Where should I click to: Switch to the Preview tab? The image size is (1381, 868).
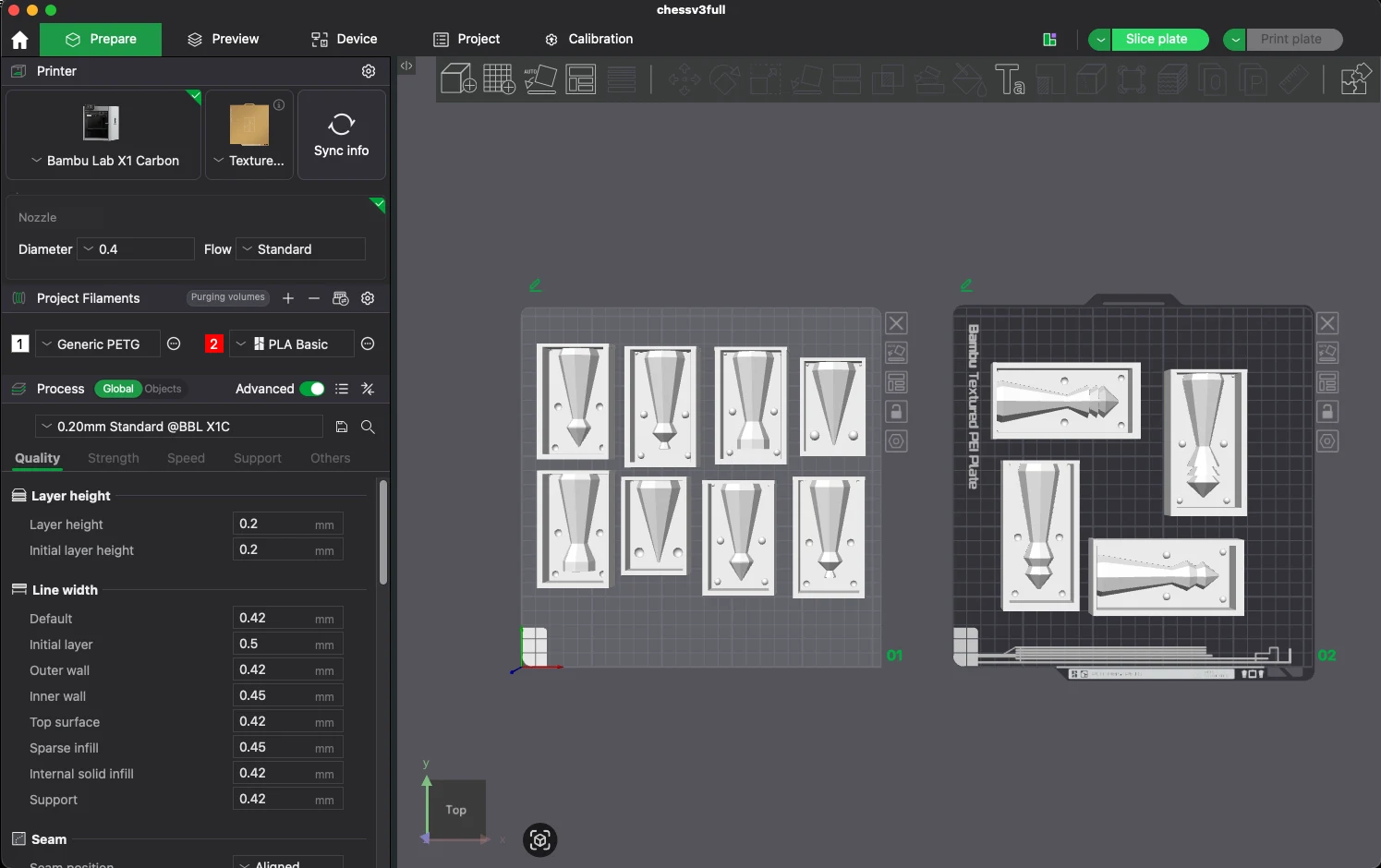point(224,39)
